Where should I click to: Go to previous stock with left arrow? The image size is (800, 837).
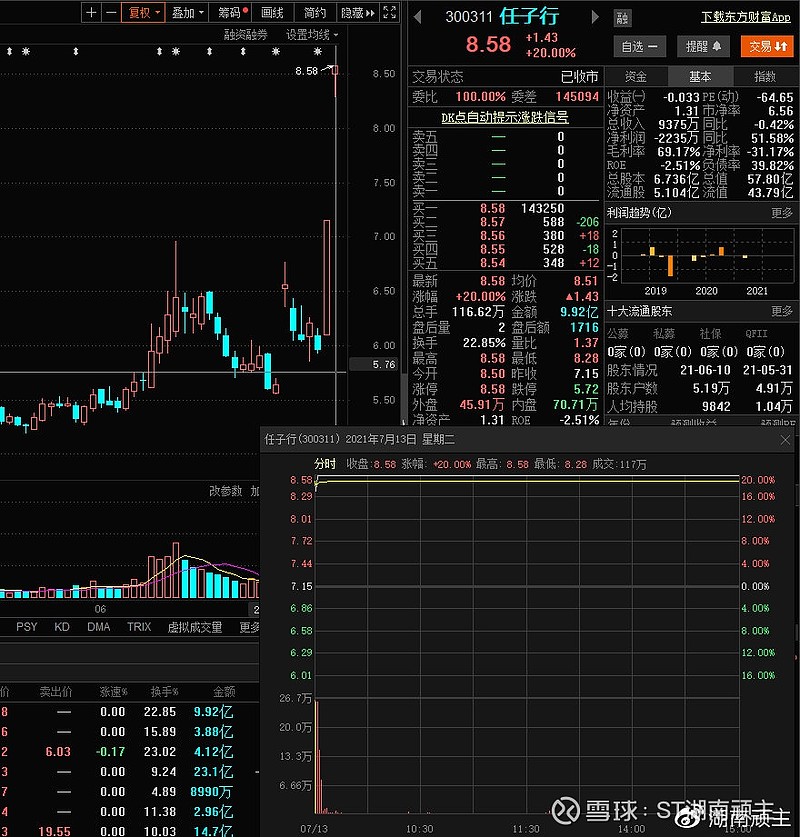(418, 18)
